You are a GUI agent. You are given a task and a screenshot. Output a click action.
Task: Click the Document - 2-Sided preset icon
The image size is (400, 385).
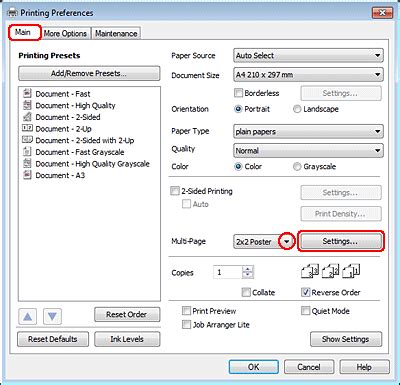[27, 117]
